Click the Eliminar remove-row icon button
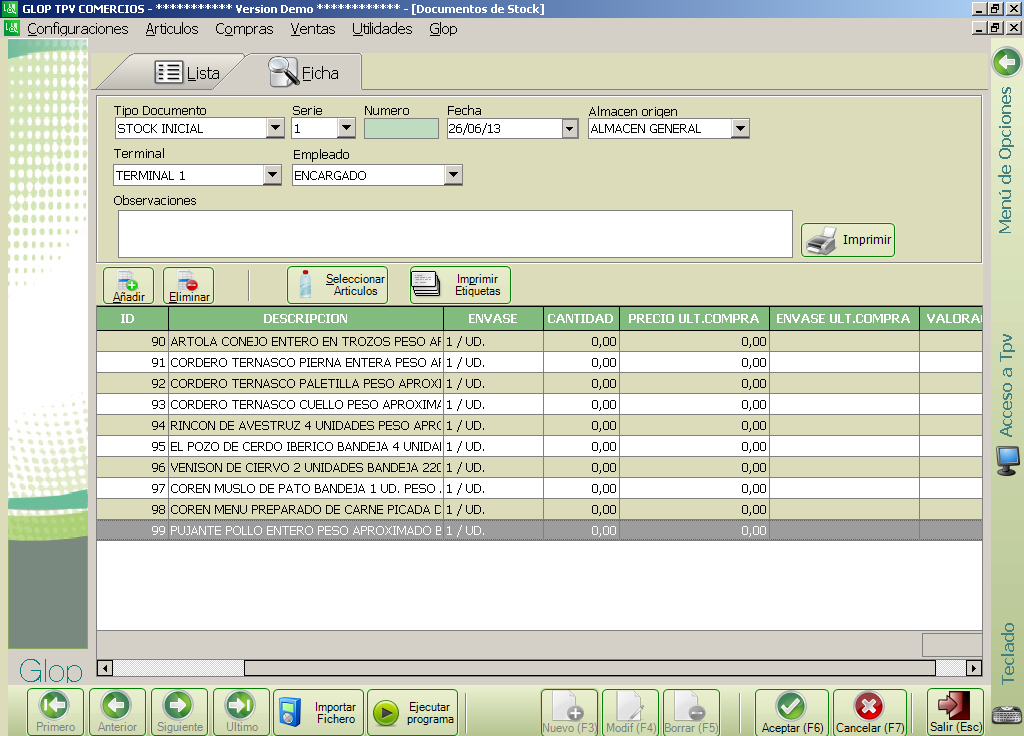This screenshot has height=736, width=1024. (x=189, y=285)
